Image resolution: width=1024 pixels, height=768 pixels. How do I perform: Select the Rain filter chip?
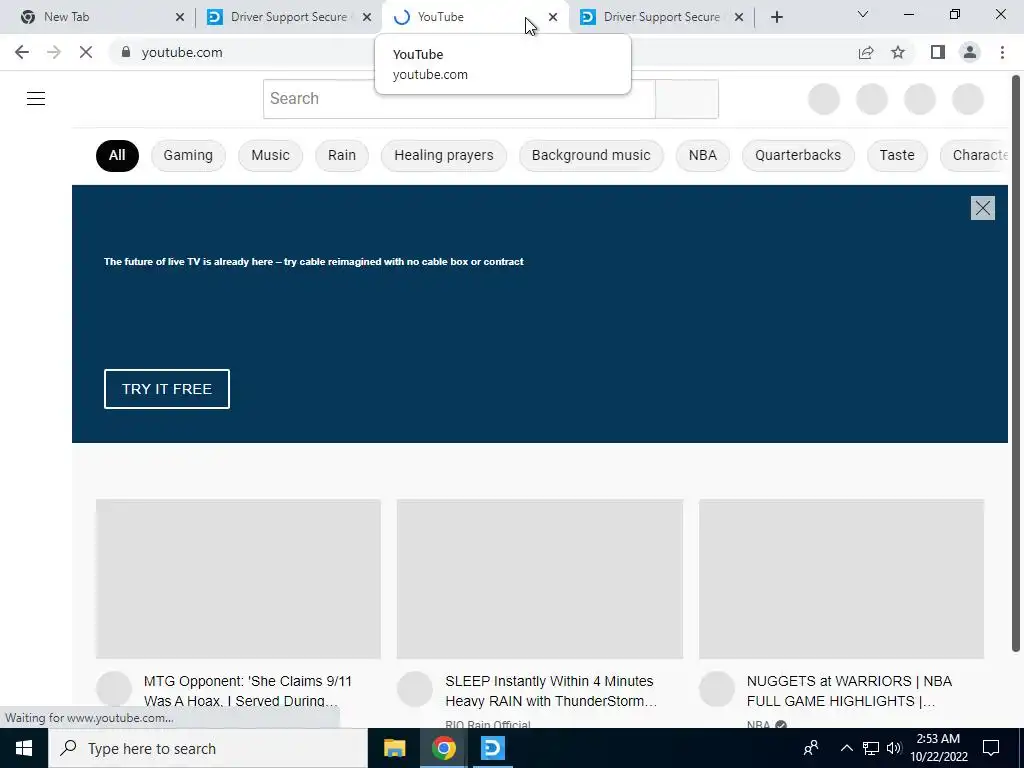tap(342, 155)
